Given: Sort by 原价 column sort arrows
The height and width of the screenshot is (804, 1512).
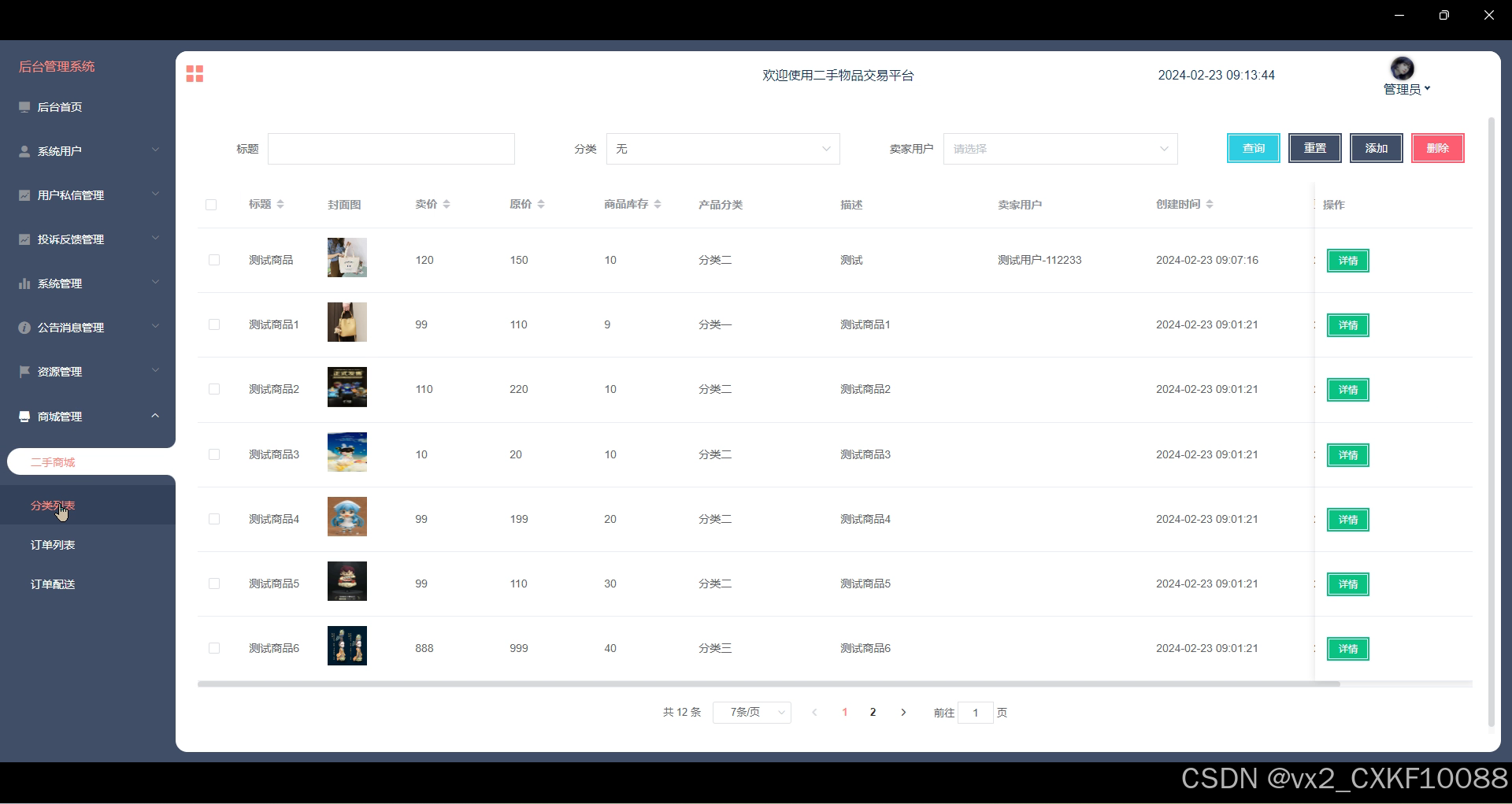Looking at the screenshot, I should (x=541, y=205).
